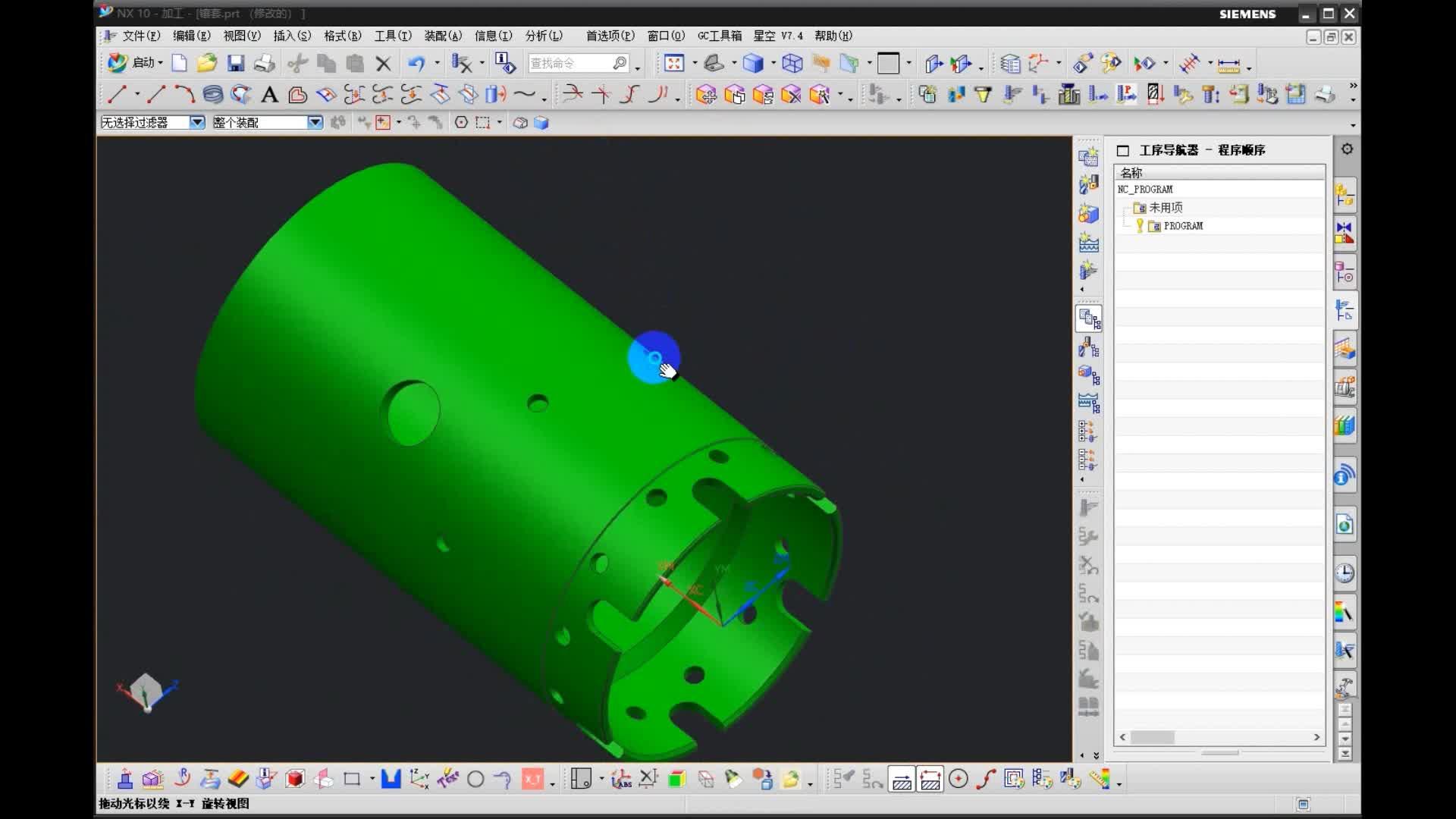Click the command finder search field

coord(569,64)
